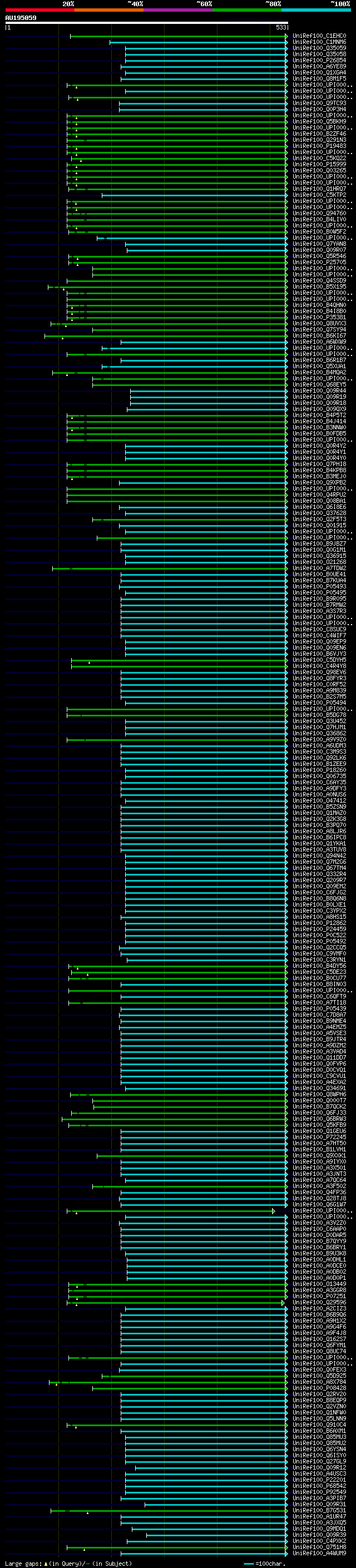The height and width of the screenshot is (1568, 356).
Task: Select label UniRef100_Q9TC93
Action: pos(319,103)
